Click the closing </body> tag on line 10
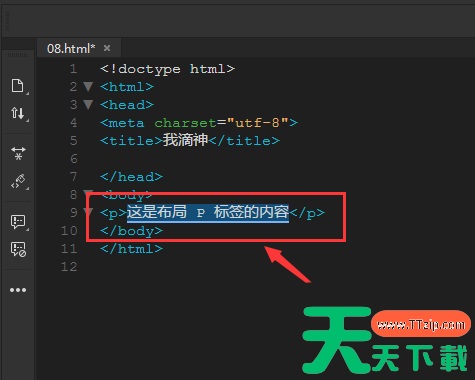 point(132,231)
